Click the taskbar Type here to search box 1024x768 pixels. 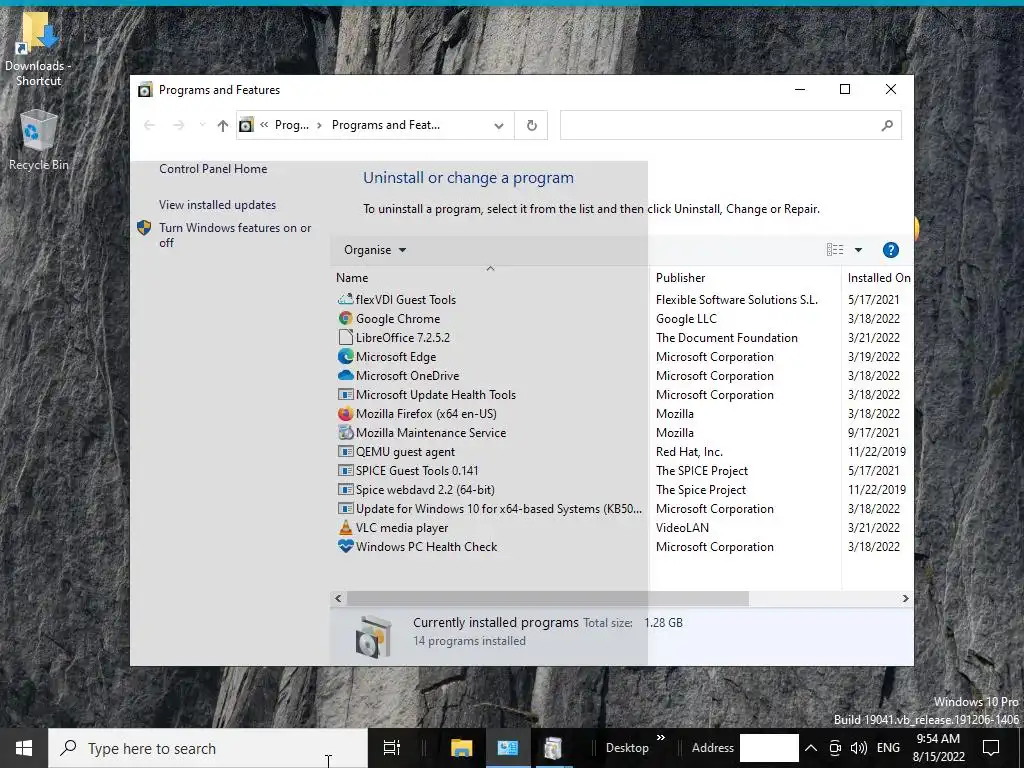coord(208,748)
